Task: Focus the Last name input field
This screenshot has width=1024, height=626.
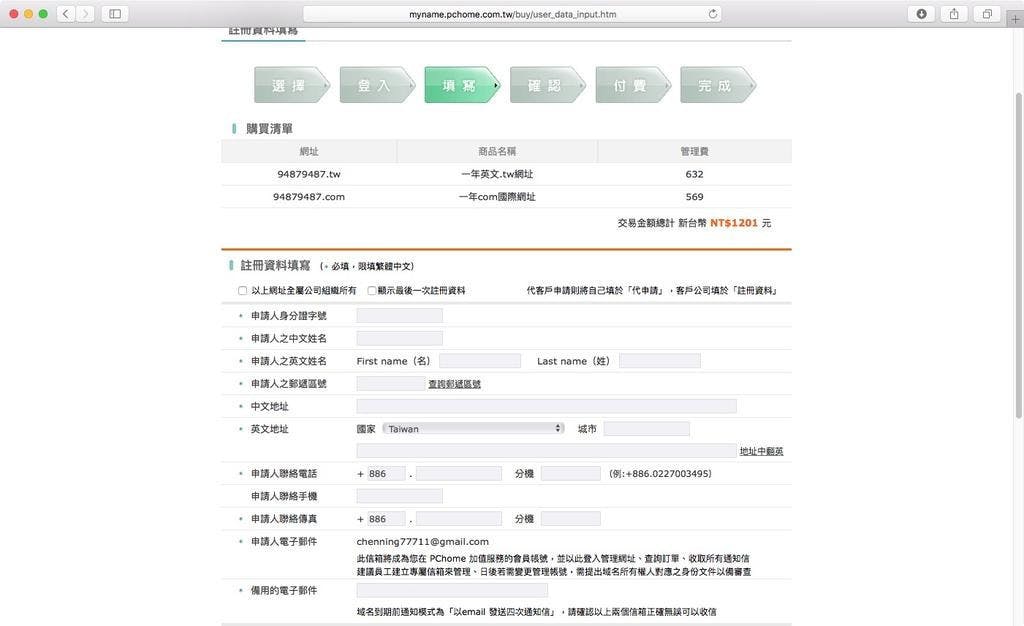Action: (x=660, y=361)
